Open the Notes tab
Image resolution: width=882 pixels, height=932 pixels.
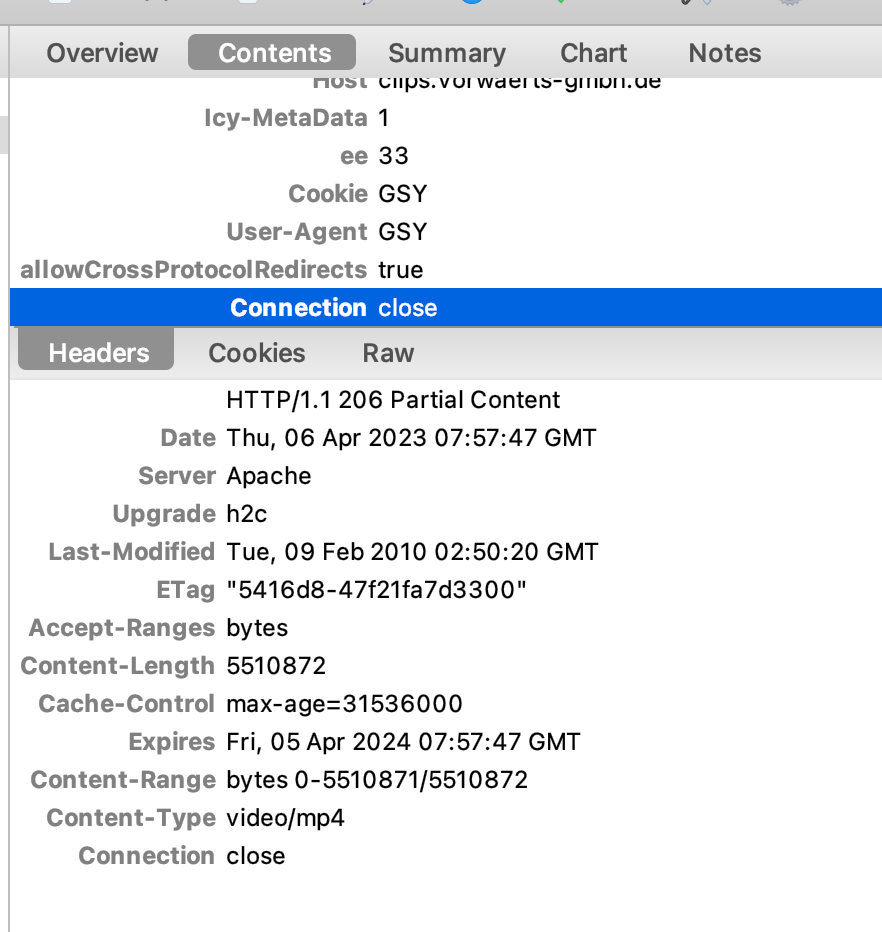(x=724, y=52)
